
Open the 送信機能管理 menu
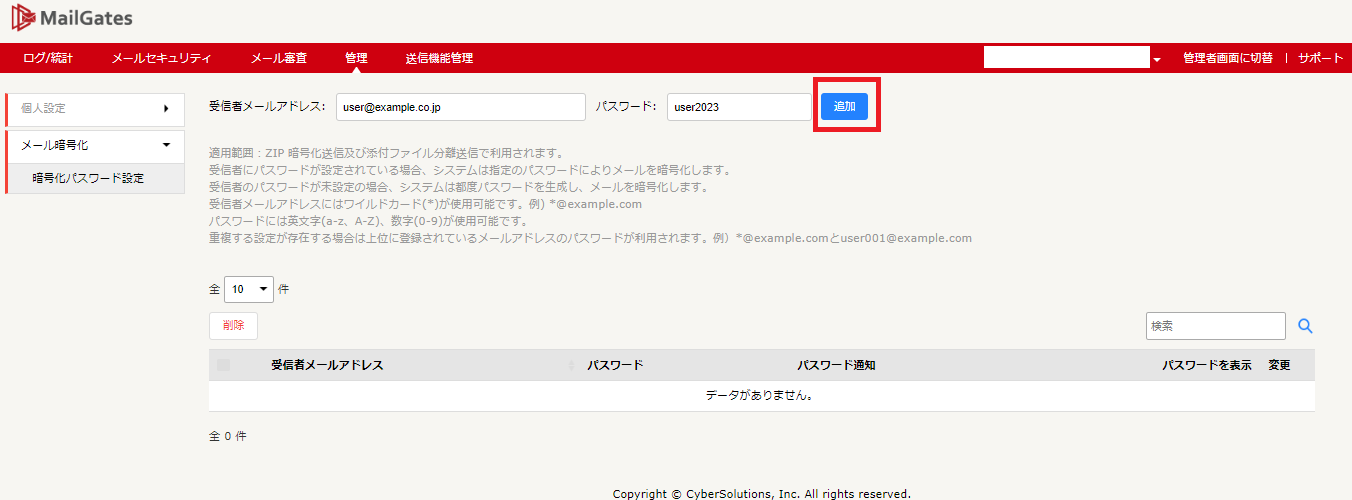[439, 58]
